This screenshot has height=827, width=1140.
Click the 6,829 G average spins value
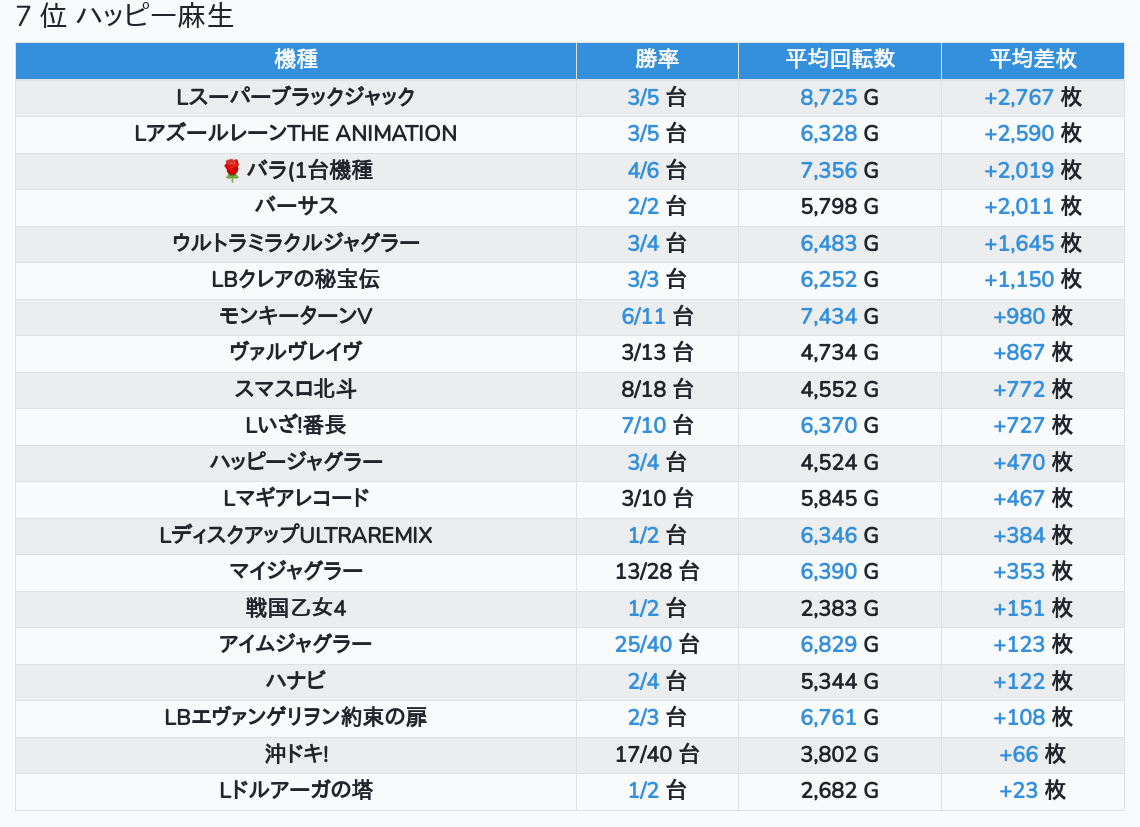(840, 644)
